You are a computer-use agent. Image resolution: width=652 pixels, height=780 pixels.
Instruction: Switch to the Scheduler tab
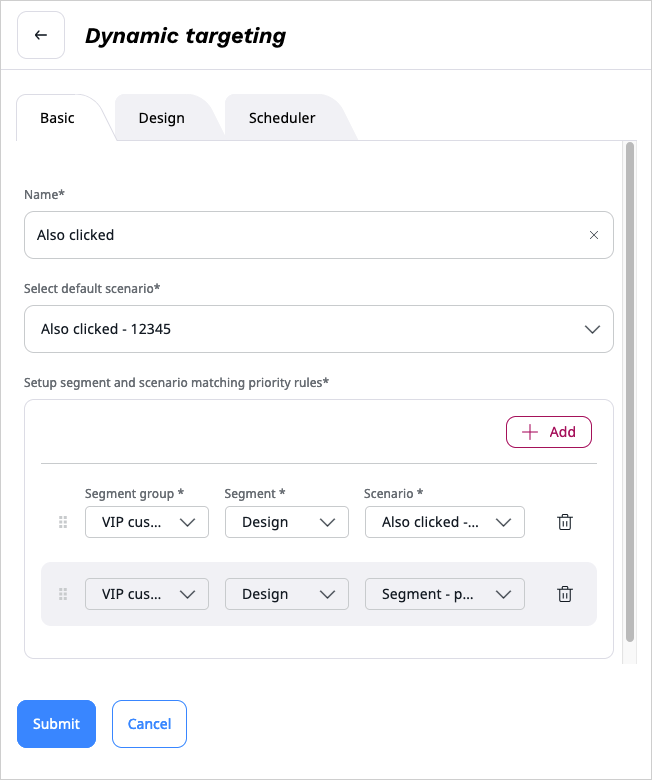coord(282,118)
